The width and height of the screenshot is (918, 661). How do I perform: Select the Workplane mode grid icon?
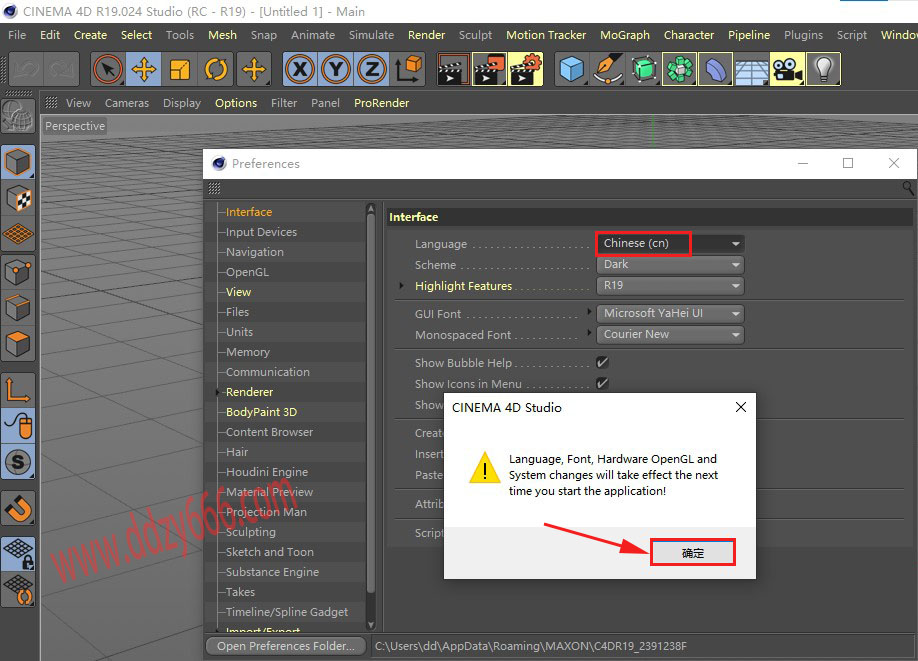coord(18,234)
